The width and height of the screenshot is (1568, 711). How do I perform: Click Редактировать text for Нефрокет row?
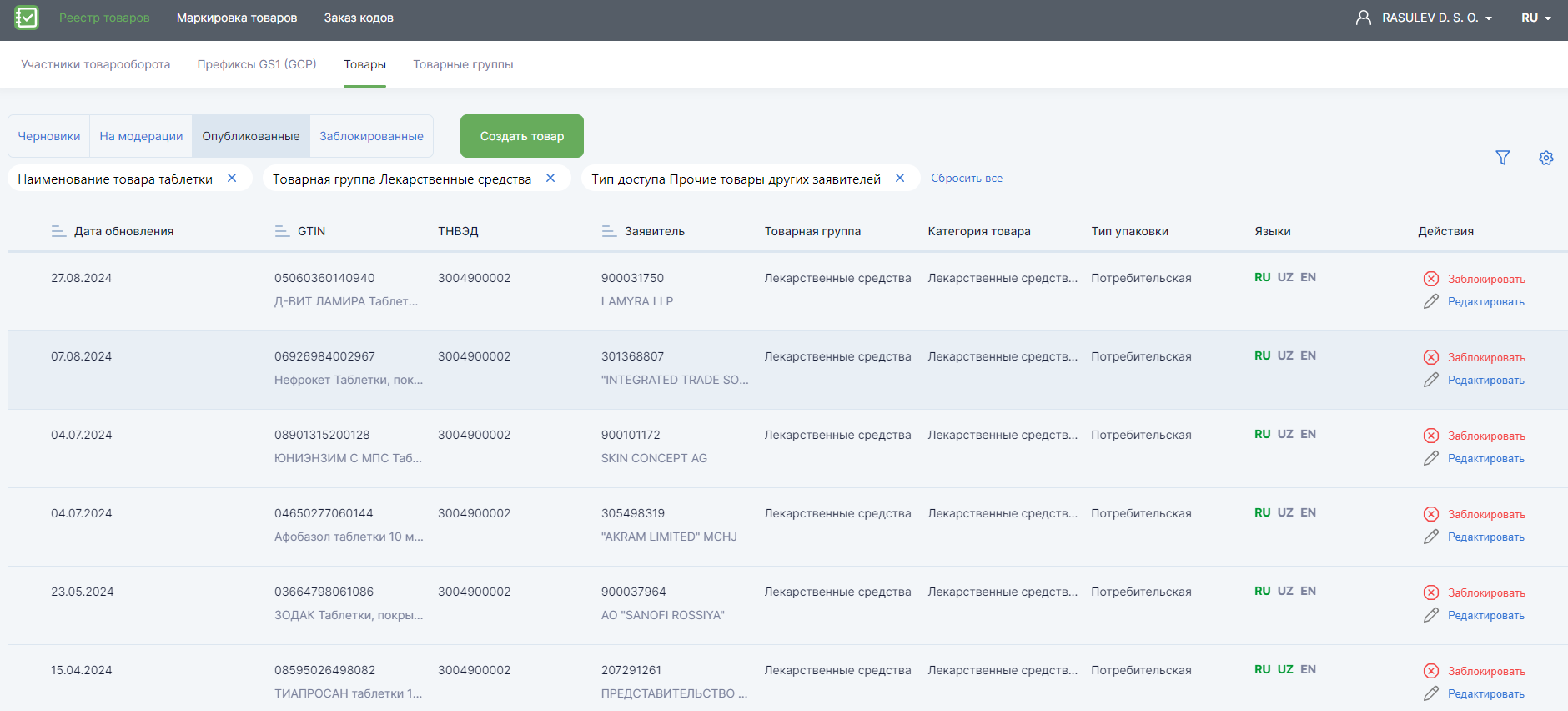coord(1486,380)
